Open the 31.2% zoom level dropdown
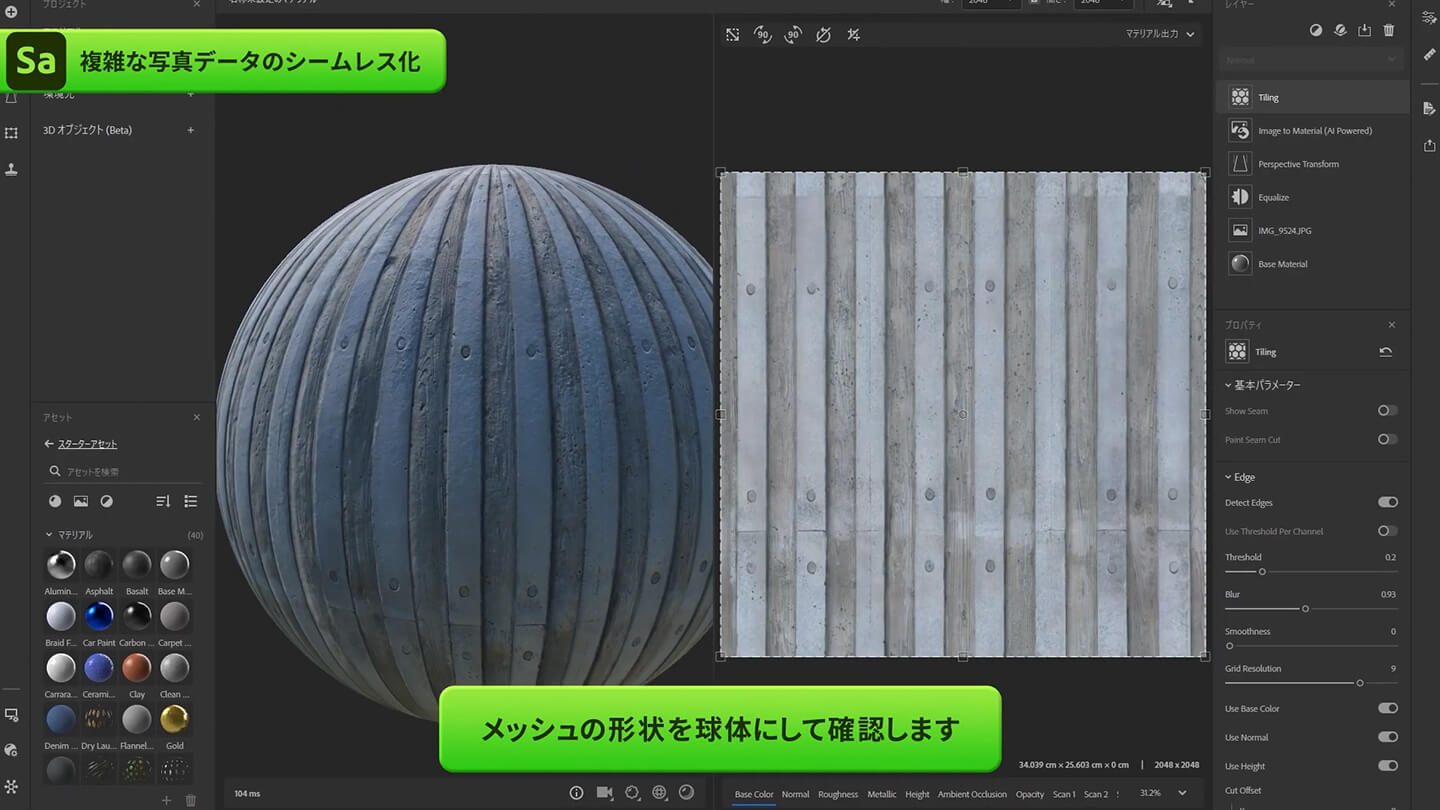1440x810 pixels. (1164, 793)
